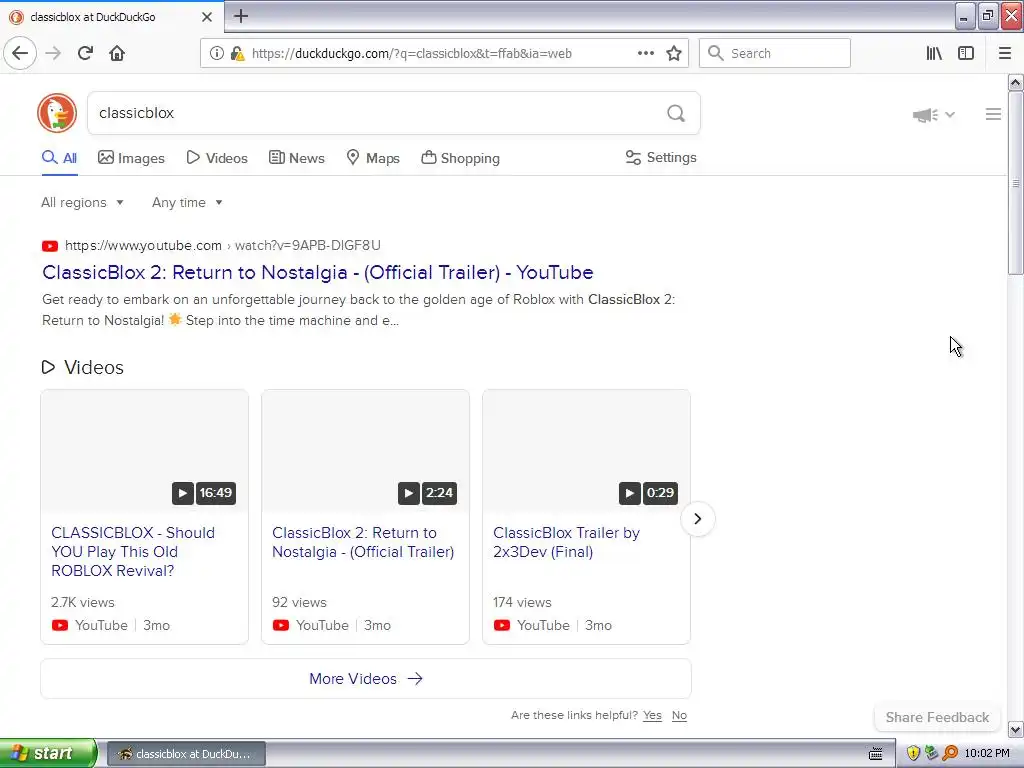The image size is (1024, 768).
Task: Answer Yes to links helpful question
Action: click(x=652, y=715)
